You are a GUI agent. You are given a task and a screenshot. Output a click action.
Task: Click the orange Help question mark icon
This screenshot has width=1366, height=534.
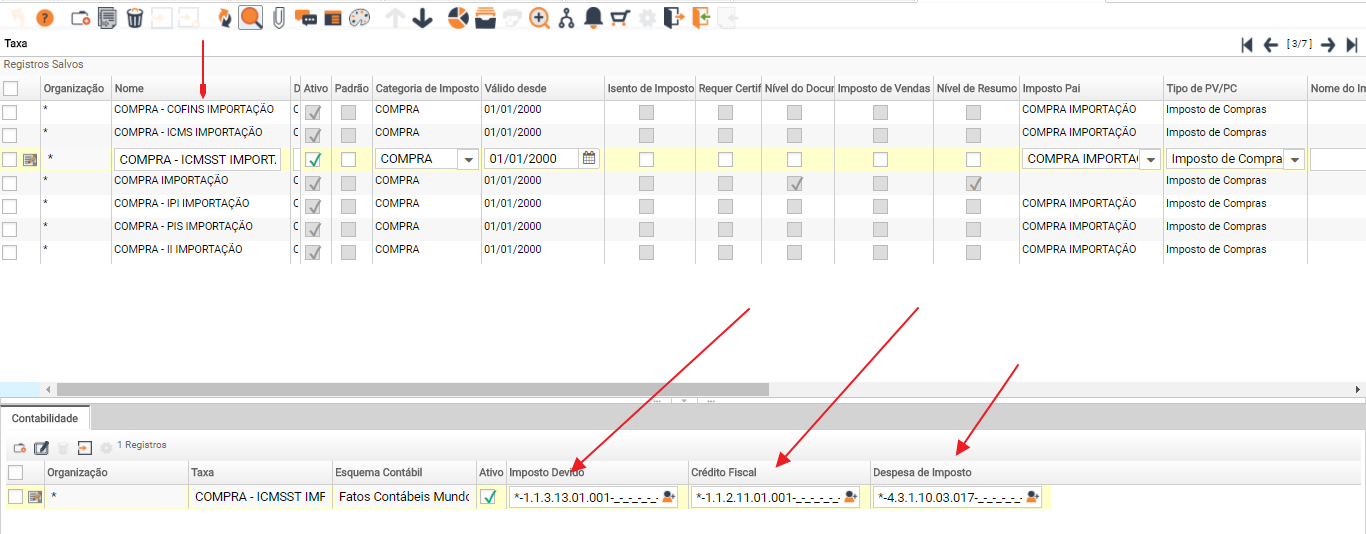coord(45,18)
